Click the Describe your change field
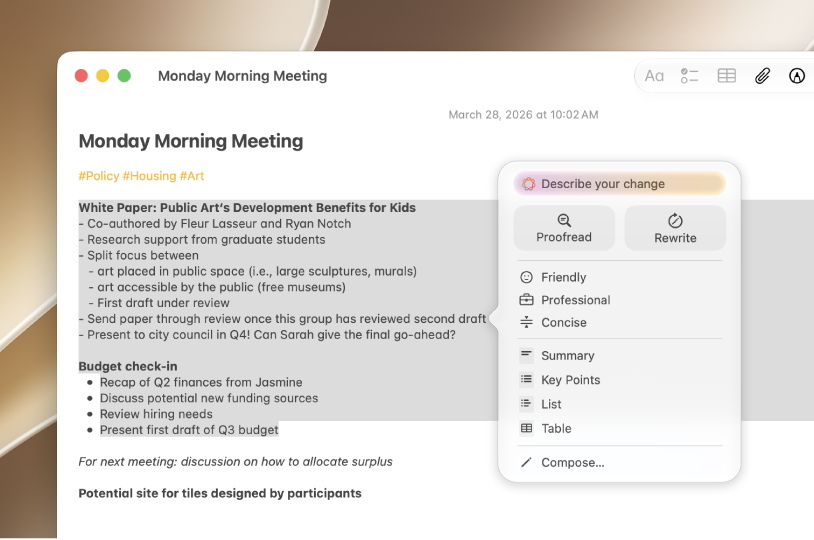 coord(619,184)
